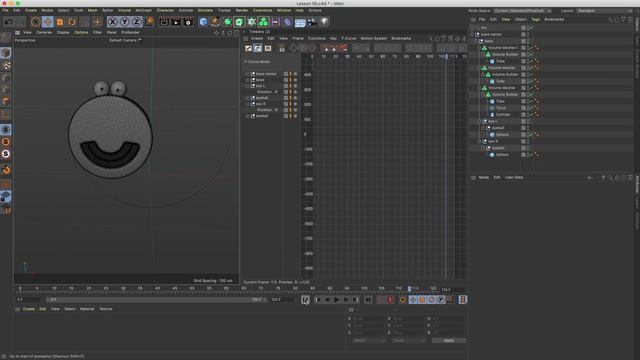Open Timeline F-Curve menu
This screenshot has width=640, height=360.
[349, 38]
